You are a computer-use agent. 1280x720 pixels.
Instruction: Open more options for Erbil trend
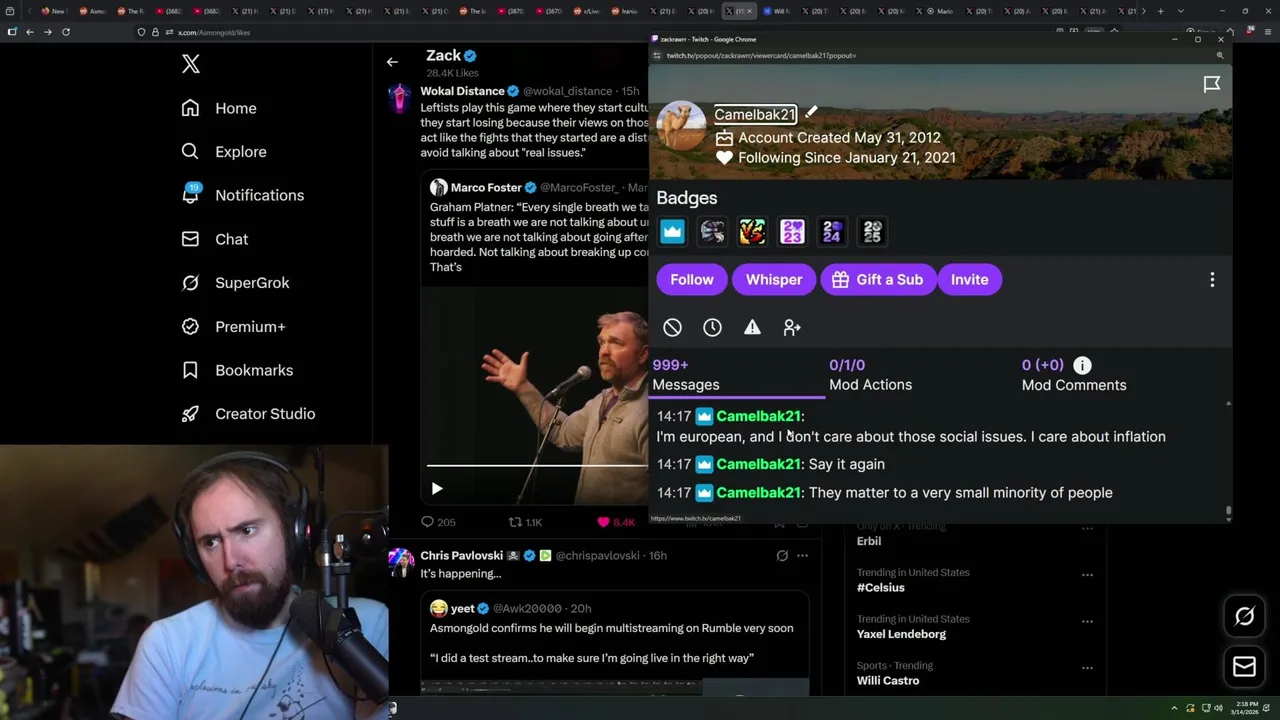click(x=1087, y=528)
